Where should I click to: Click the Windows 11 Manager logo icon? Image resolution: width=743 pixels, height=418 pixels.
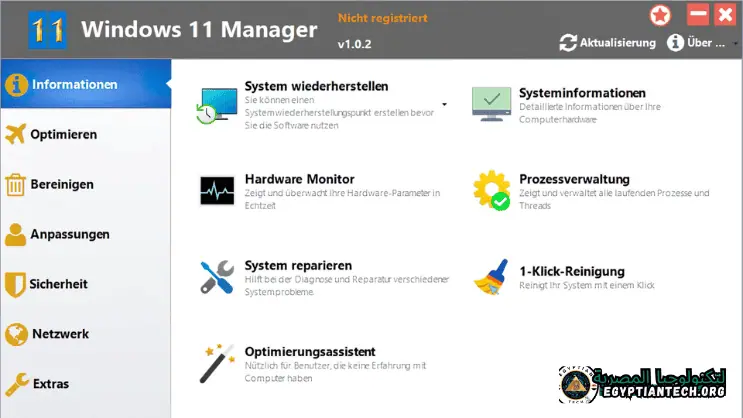(x=47, y=30)
